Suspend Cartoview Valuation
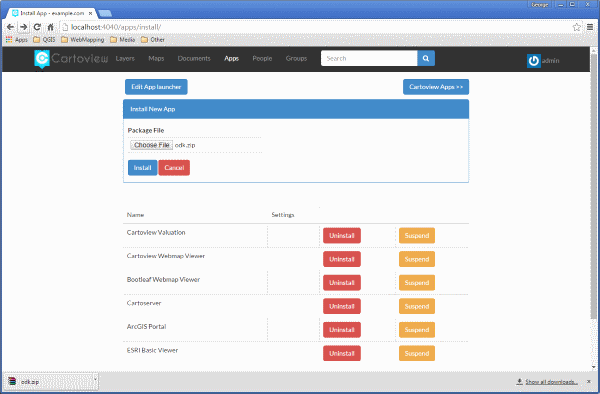The image size is (600, 394). coord(417,236)
